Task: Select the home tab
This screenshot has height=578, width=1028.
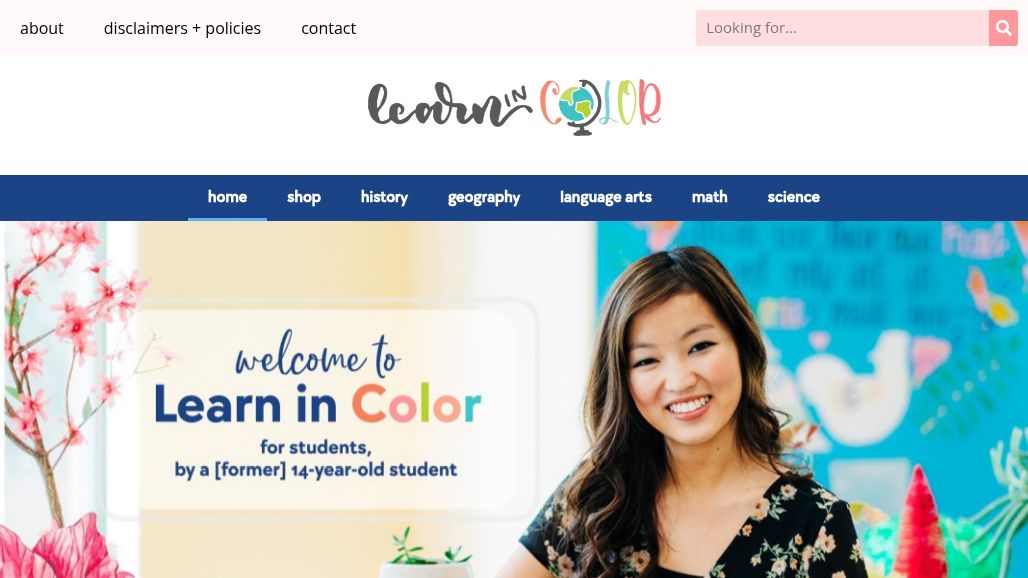Action: click(x=227, y=197)
